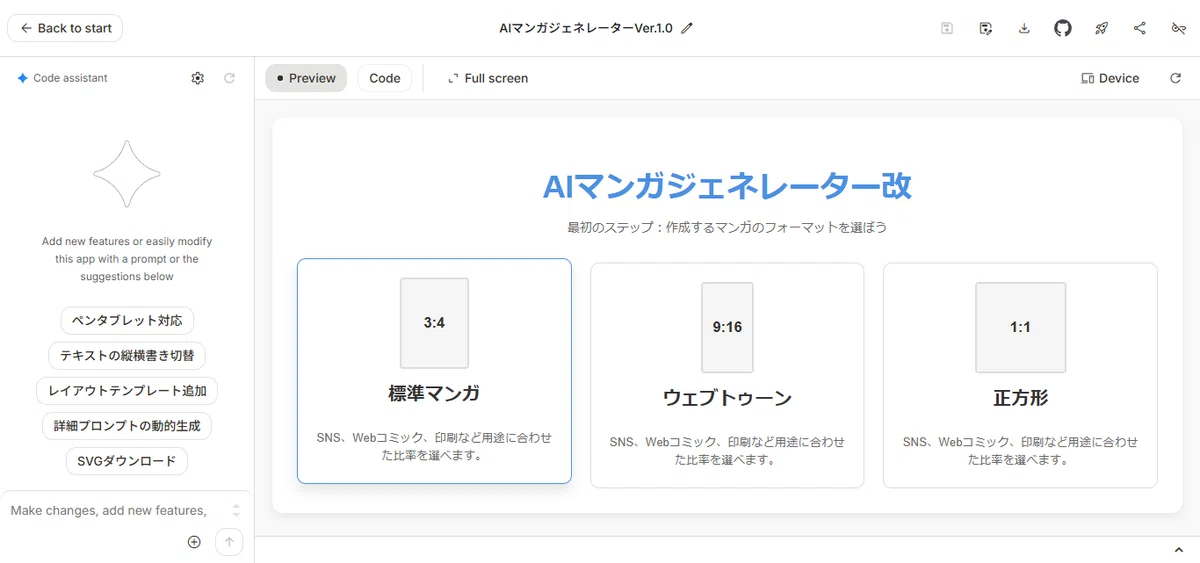Click the AIマンガジェネレーター改 heading

click(727, 187)
